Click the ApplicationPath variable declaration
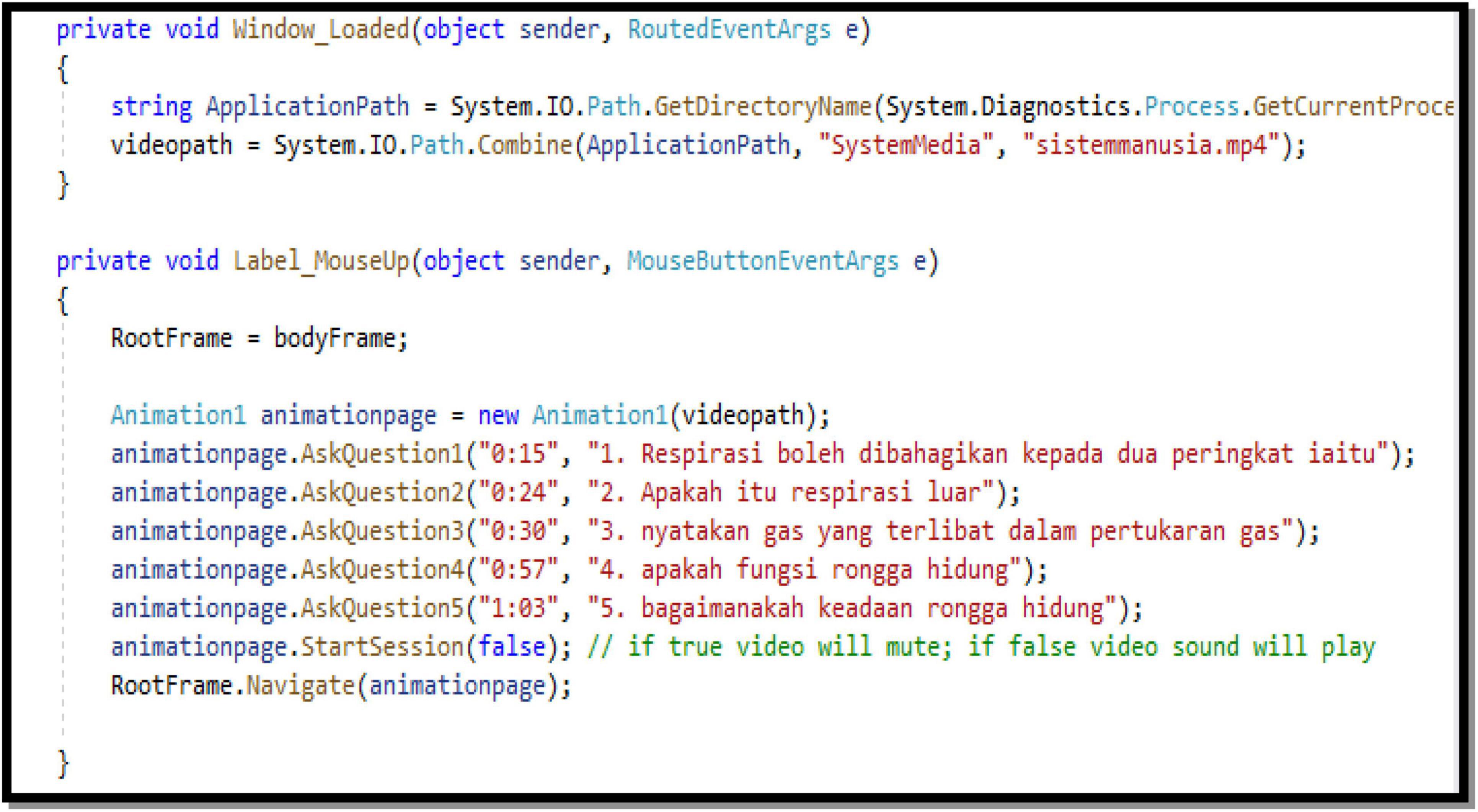Screen dimensions: 1478x812 308,107
